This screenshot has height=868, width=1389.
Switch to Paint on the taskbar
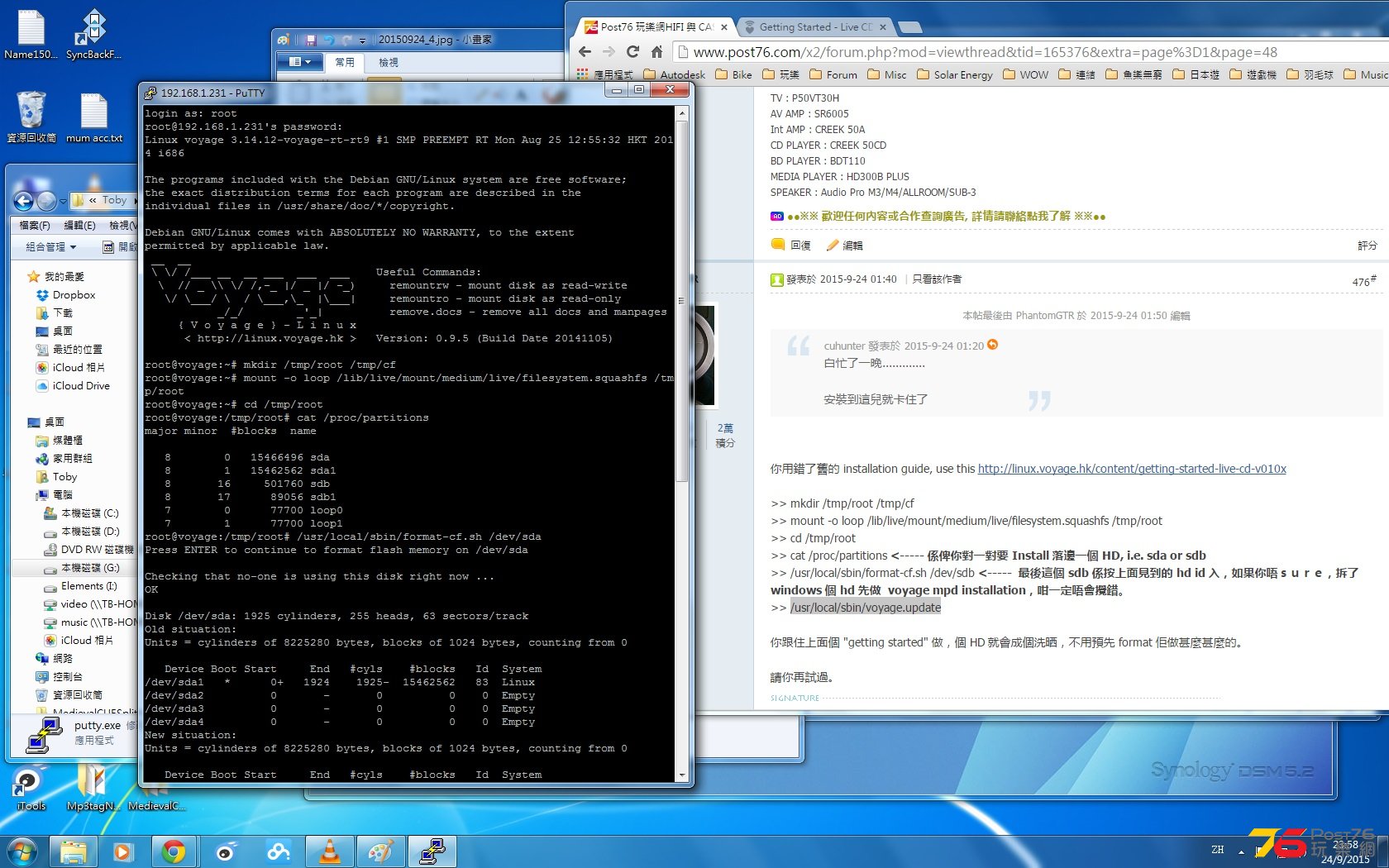(x=380, y=851)
